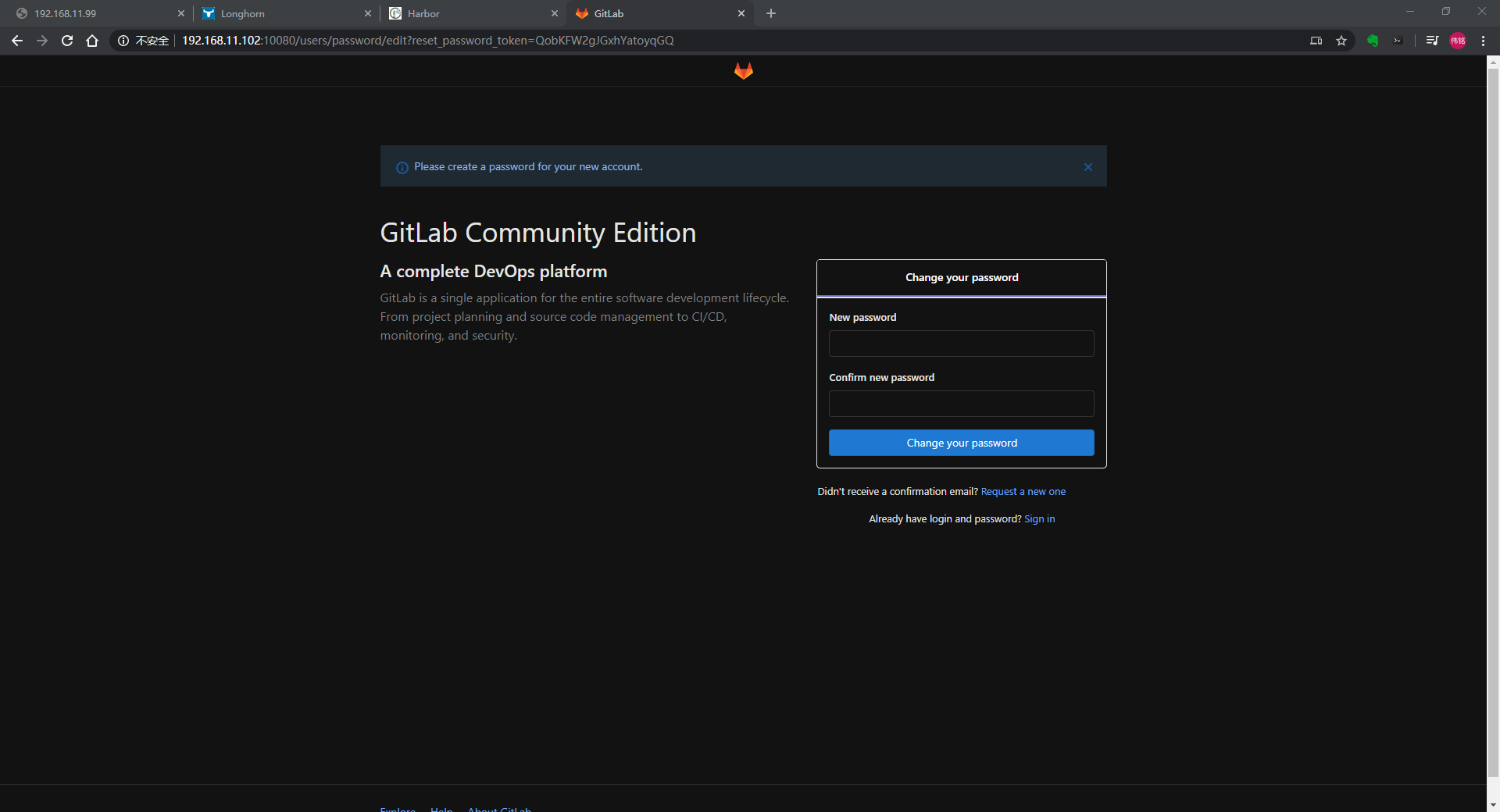
Task: Click the GitLab single application description paragraph
Action: coord(584,317)
